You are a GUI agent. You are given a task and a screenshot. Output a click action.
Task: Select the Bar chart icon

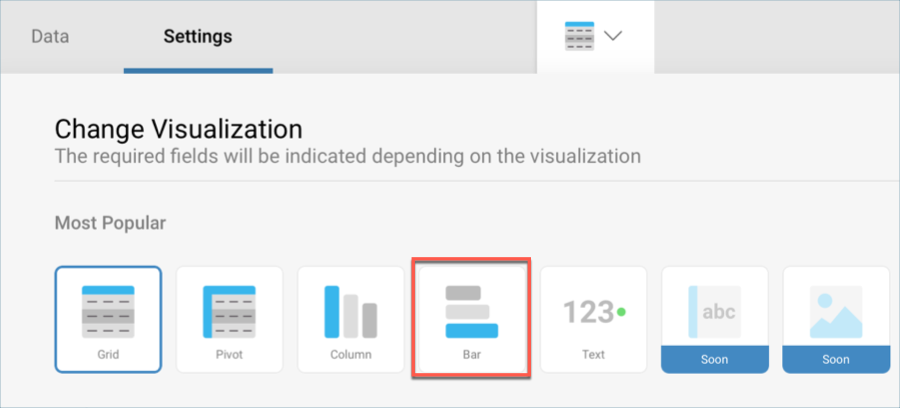click(x=471, y=311)
